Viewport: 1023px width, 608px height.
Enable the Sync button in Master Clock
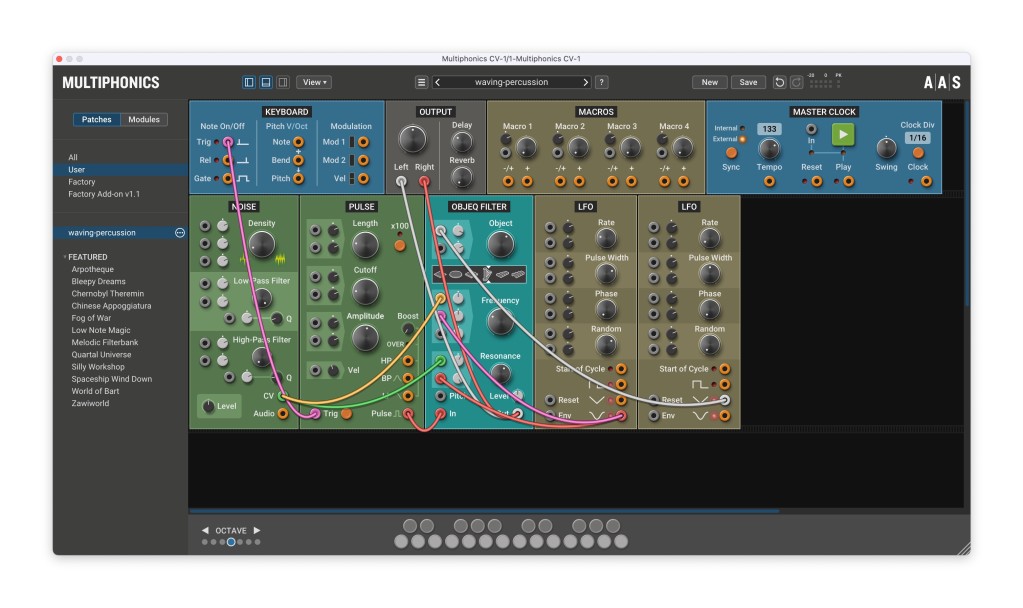click(731, 153)
